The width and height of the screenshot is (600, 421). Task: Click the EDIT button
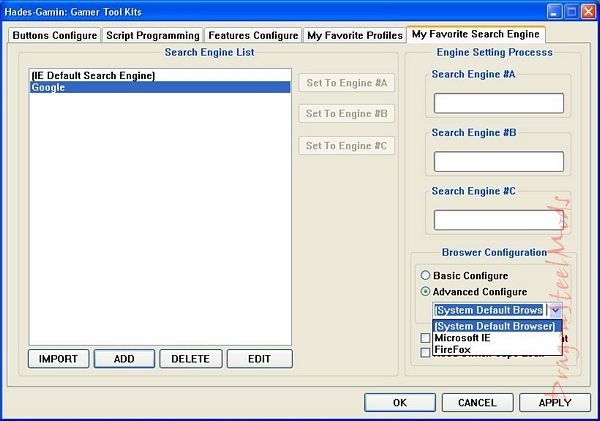click(259, 359)
